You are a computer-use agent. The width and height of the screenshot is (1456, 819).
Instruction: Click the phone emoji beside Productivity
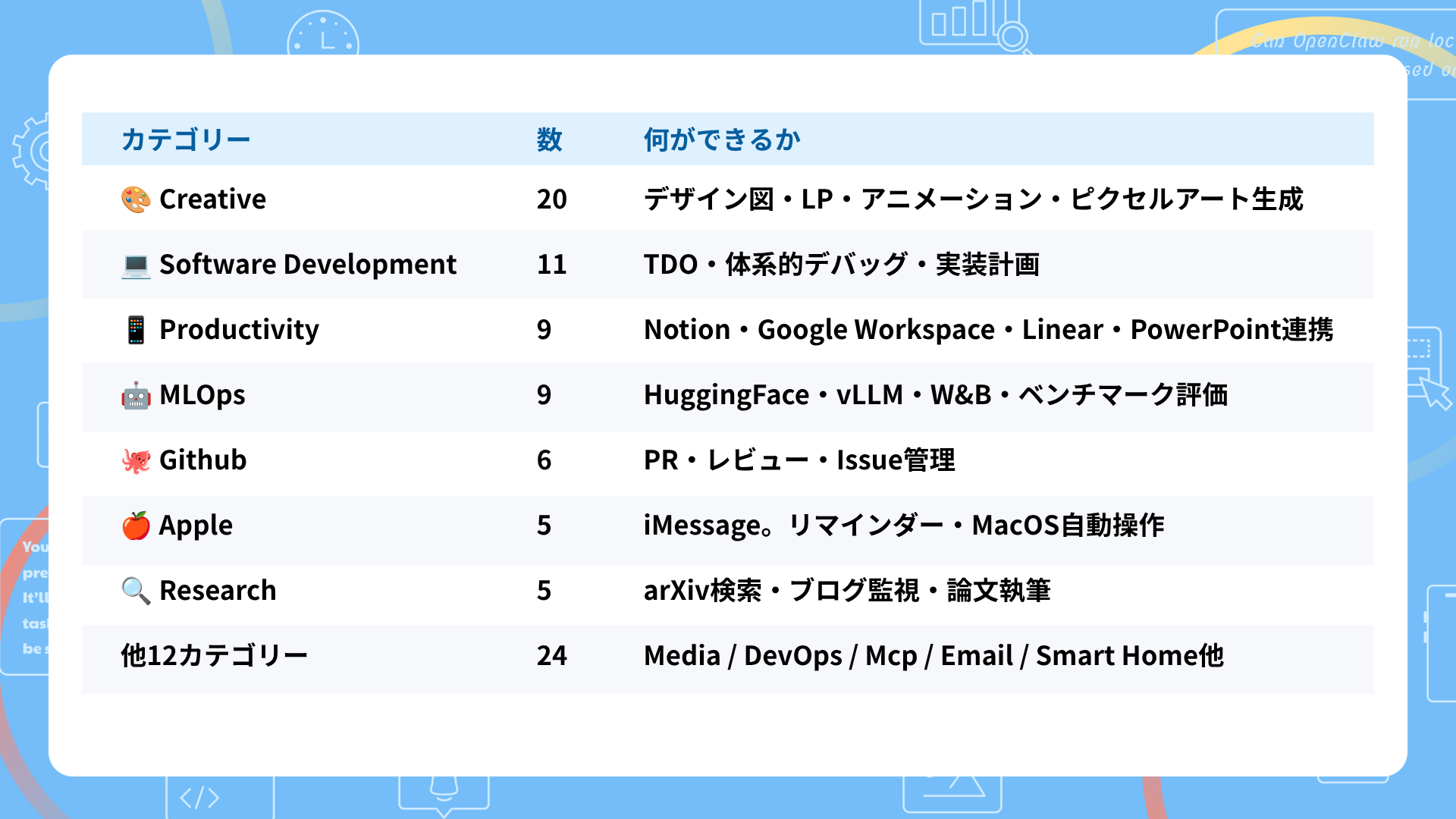(x=136, y=330)
